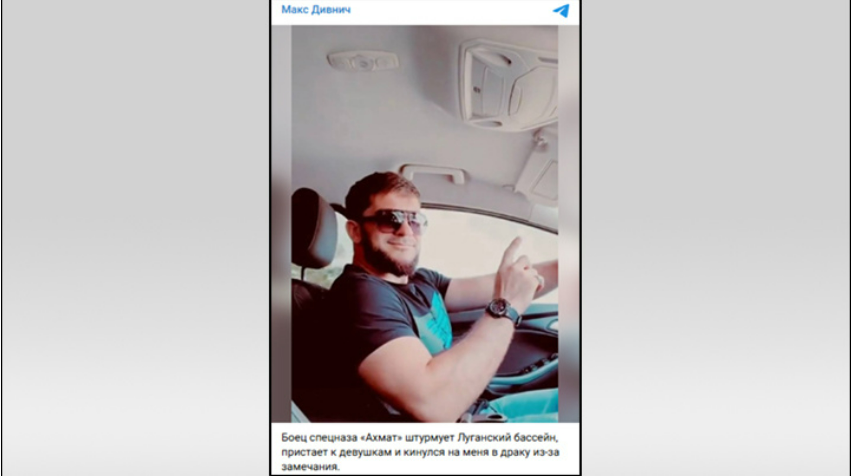This screenshot has width=852, height=476.
Task: Click the overhead console on the car ceiling
Action: click(509, 85)
